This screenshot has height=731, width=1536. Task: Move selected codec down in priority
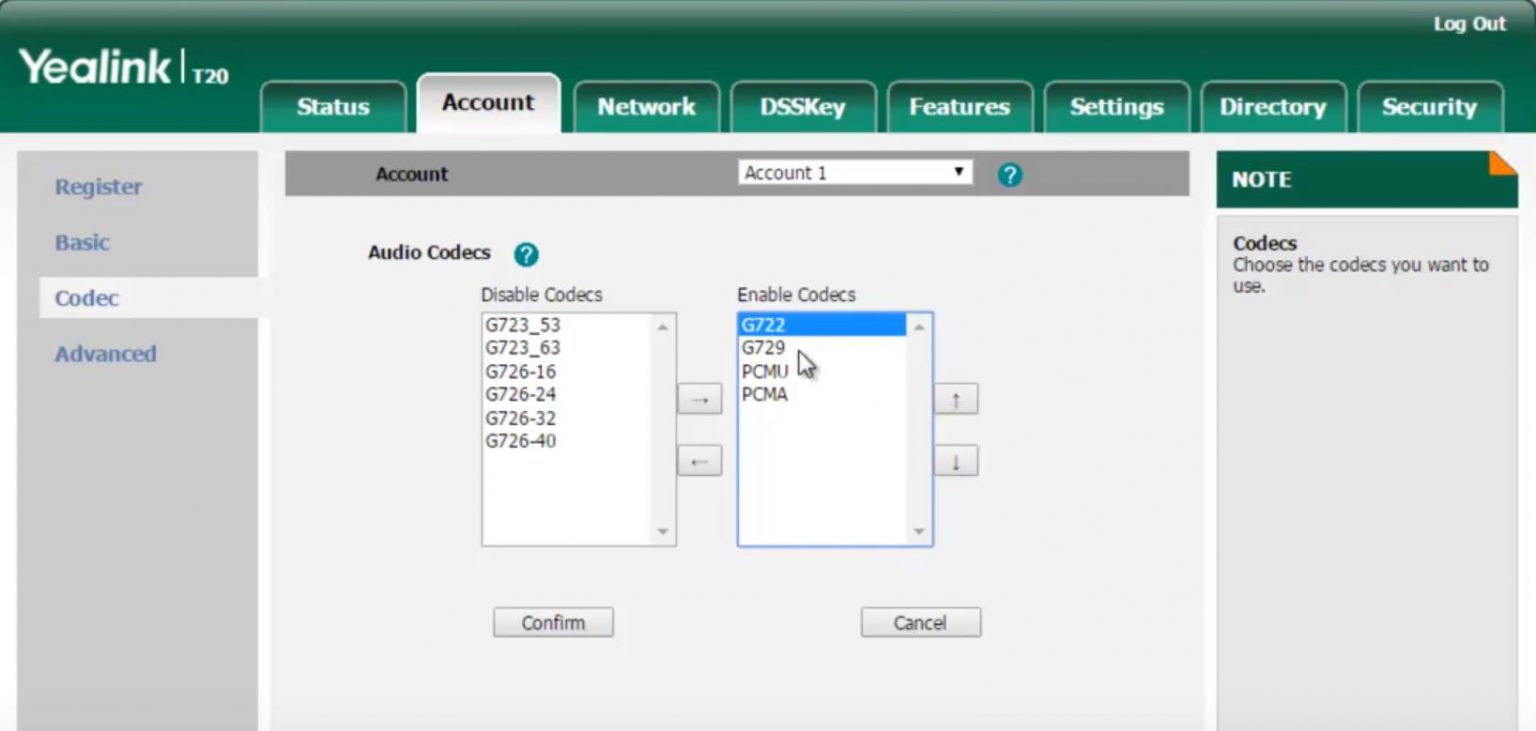[955, 461]
